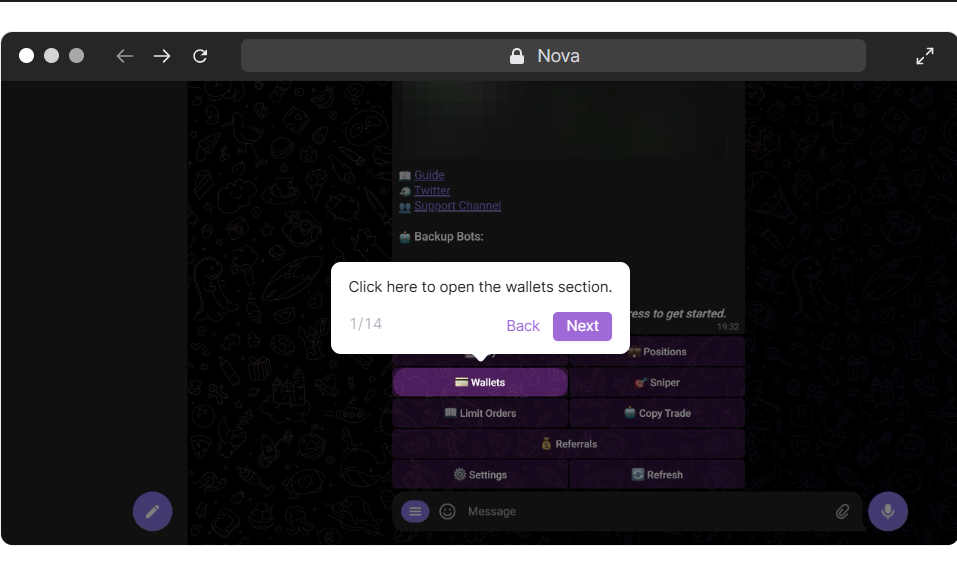Open the bot Settings button
Screen dimensions: 957x569
coord(480,475)
